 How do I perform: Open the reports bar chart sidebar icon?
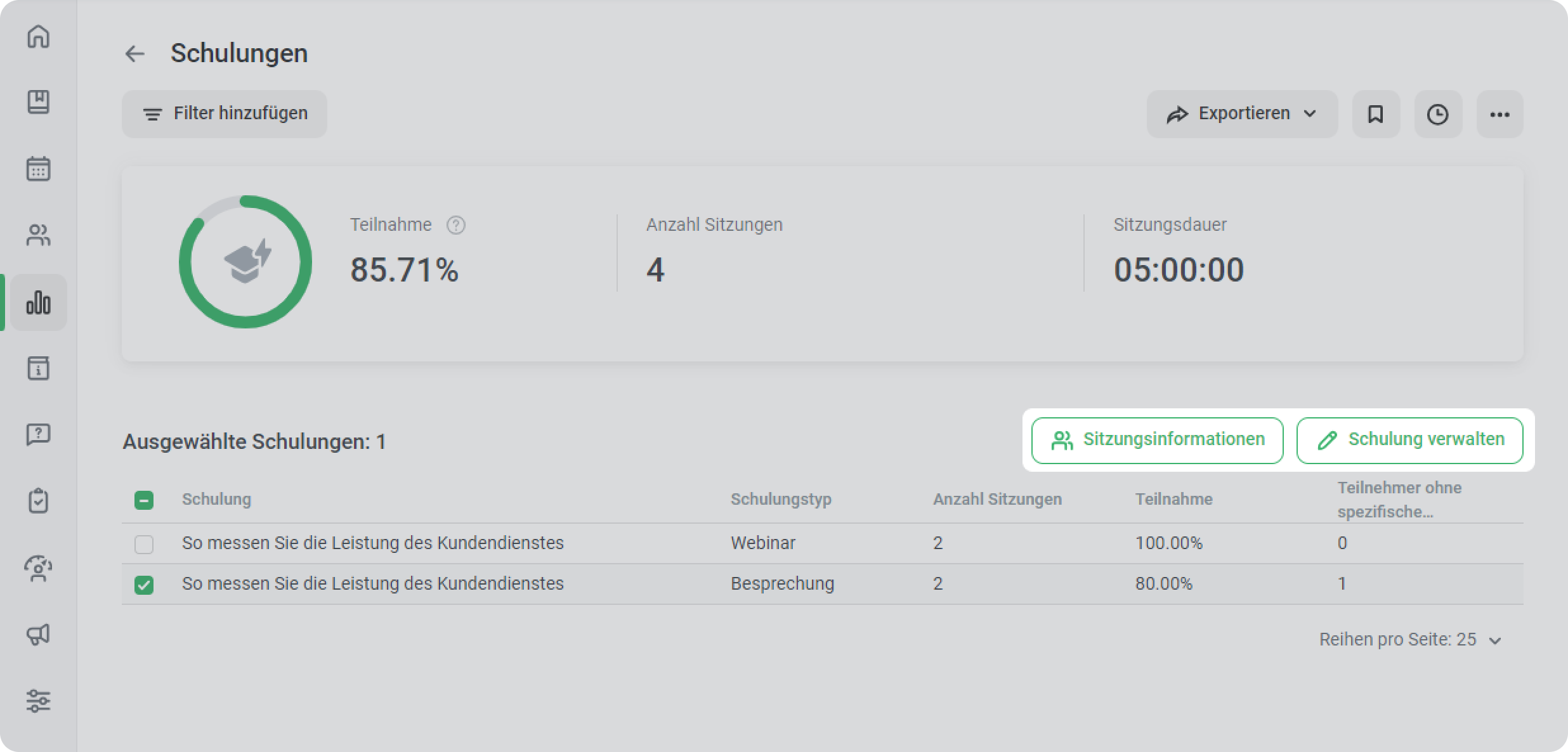[x=38, y=302]
